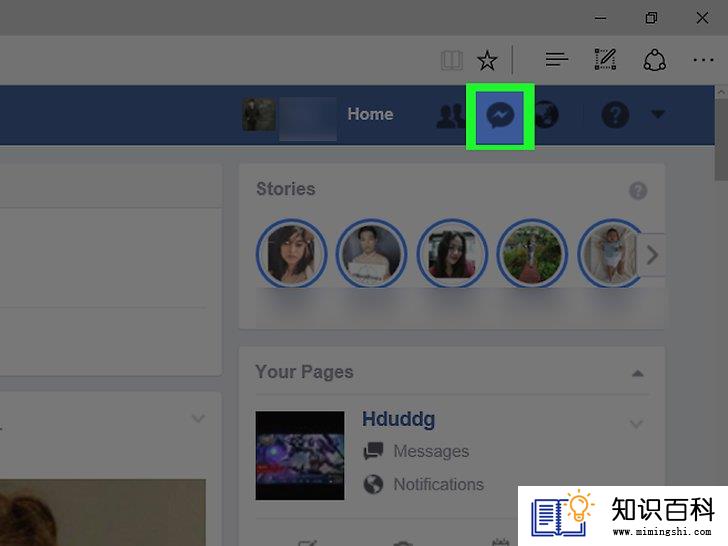Viewport: 728px width, 546px height.
Task: Show next stories with arrow
Action: [x=652, y=255]
